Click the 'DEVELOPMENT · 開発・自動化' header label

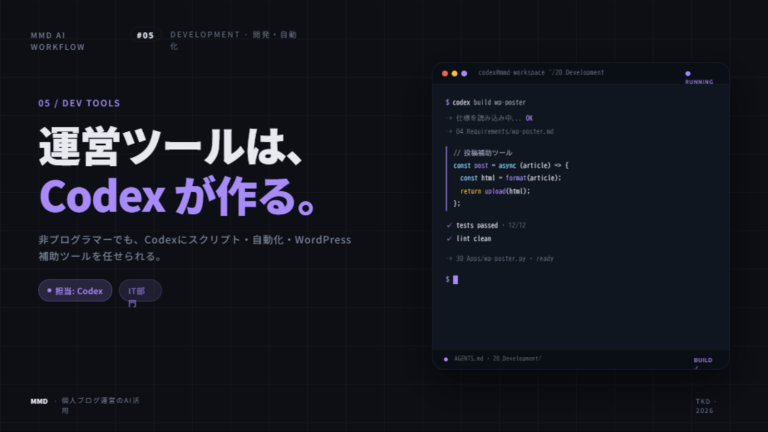click(233, 40)
